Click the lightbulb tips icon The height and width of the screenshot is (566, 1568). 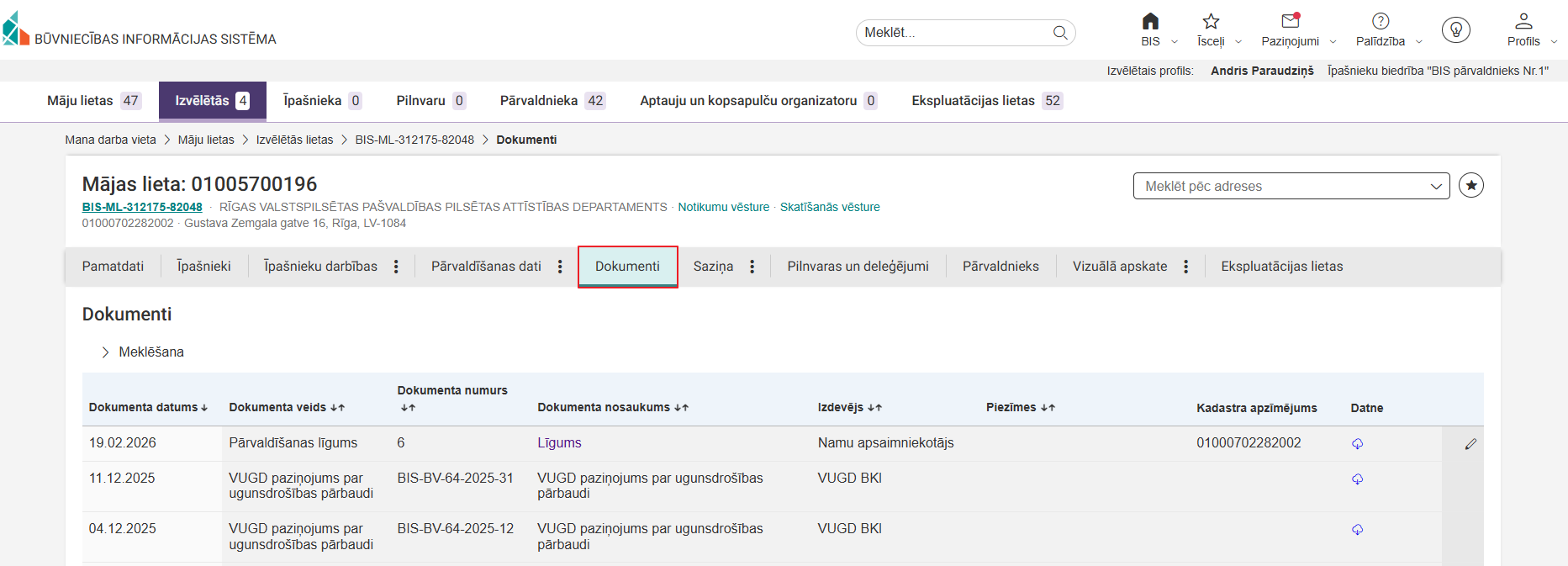[1455, 30]
